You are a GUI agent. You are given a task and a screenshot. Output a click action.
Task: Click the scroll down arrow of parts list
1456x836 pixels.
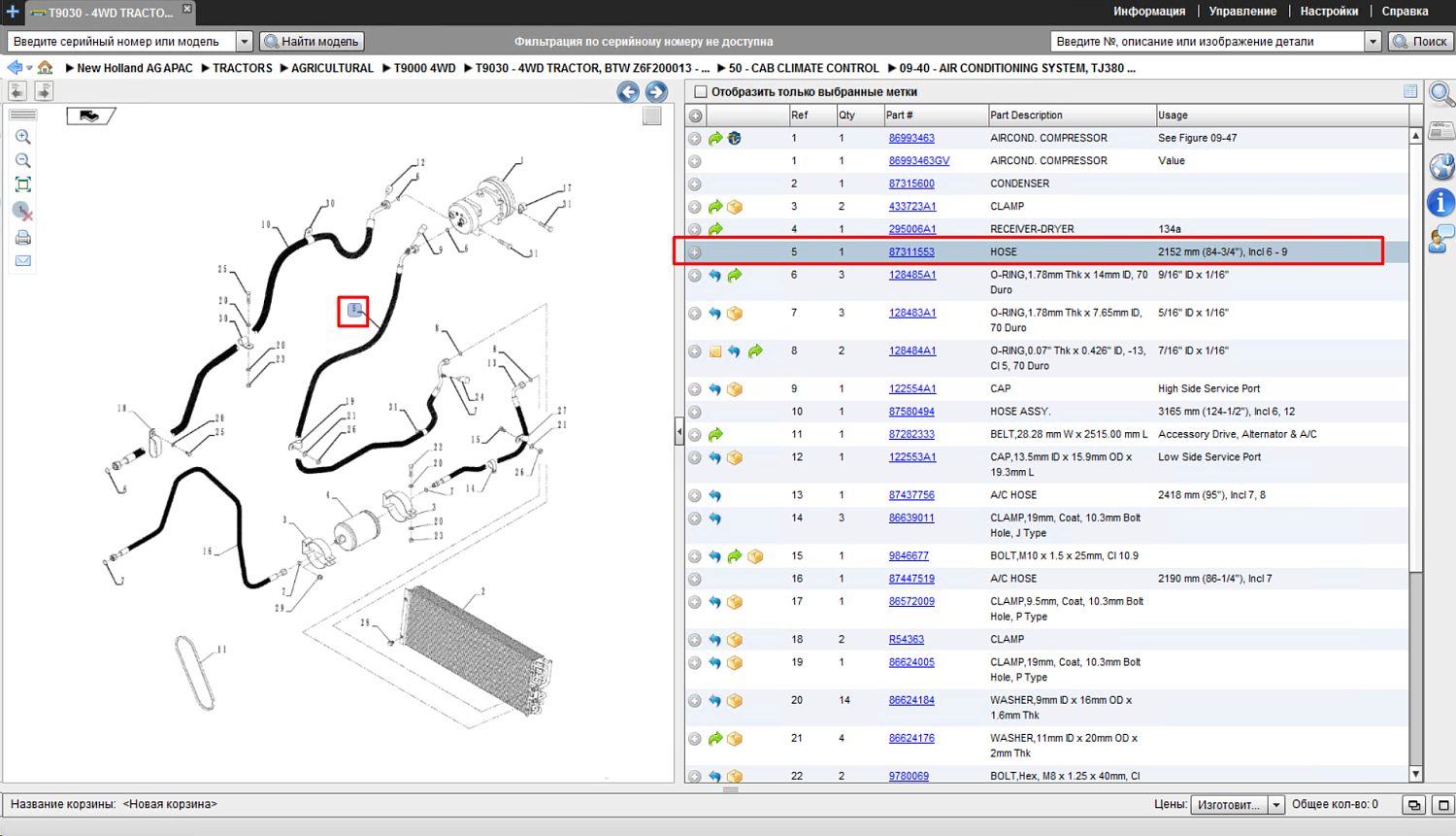tap(1416, 775)
